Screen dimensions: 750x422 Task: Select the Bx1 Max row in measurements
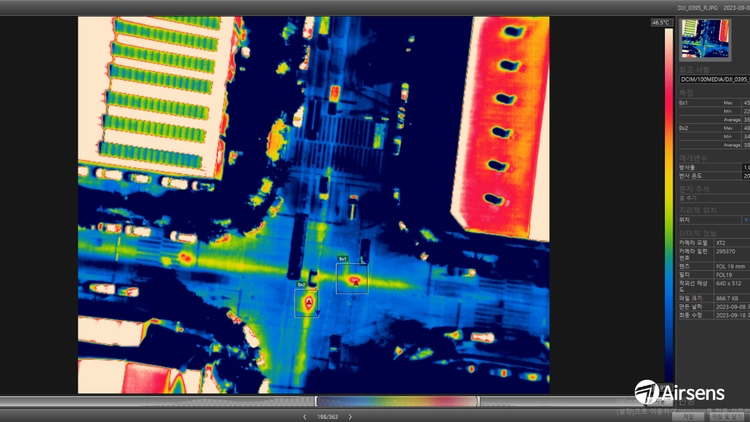click(x=715, y=103)
